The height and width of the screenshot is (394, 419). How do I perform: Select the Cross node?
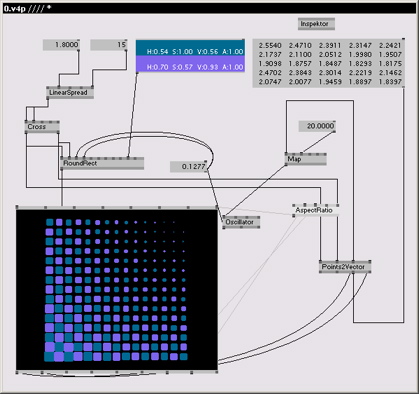coord(42,127)
